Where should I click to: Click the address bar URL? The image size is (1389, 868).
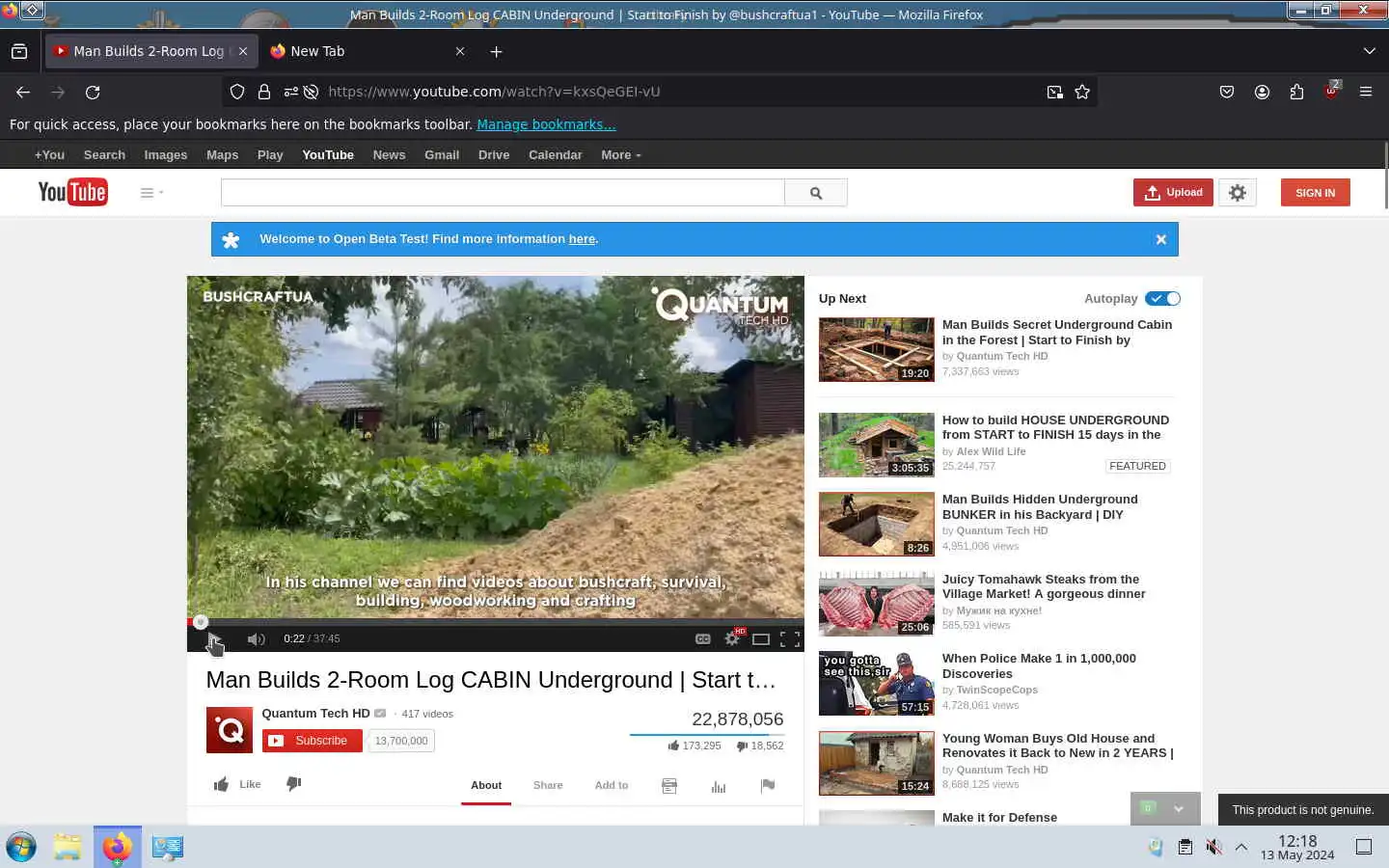(494, 92)
